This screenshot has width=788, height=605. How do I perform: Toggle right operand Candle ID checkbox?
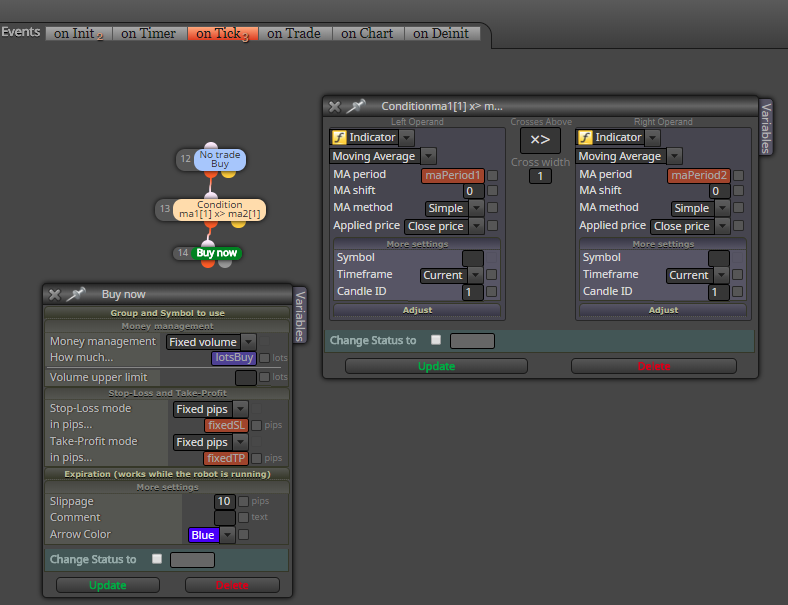coord(737,291)
